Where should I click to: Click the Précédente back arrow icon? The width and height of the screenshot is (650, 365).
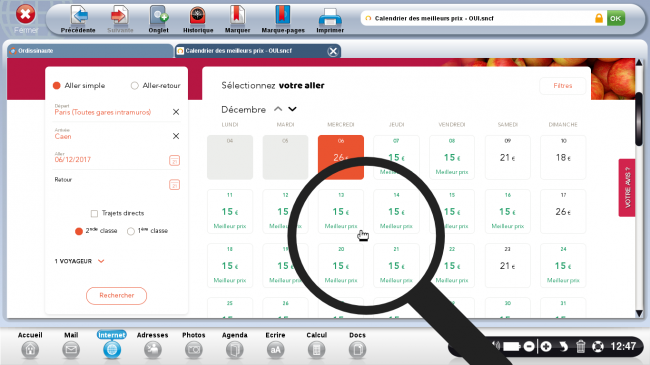pyautogui.click(x=78, y=16)
